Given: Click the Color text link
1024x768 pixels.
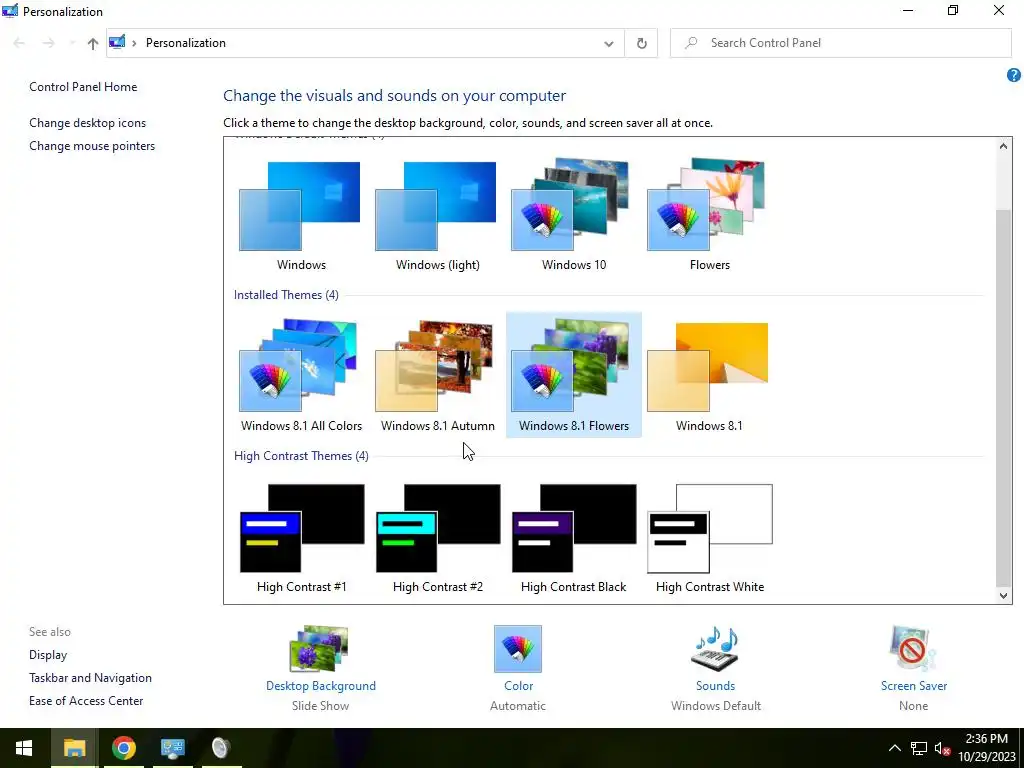Looking at the screenshot, I should tap(519, 686).
